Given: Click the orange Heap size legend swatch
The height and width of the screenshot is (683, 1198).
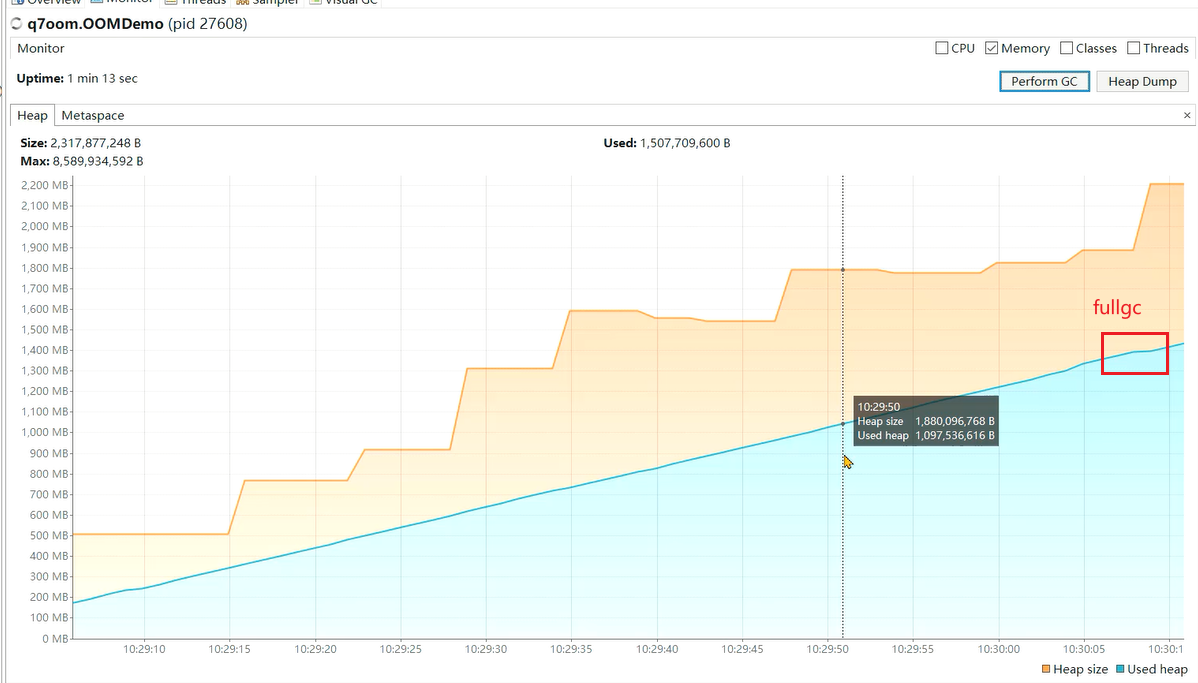Looking at the screenshot, I should click(x=1046, y=669).
